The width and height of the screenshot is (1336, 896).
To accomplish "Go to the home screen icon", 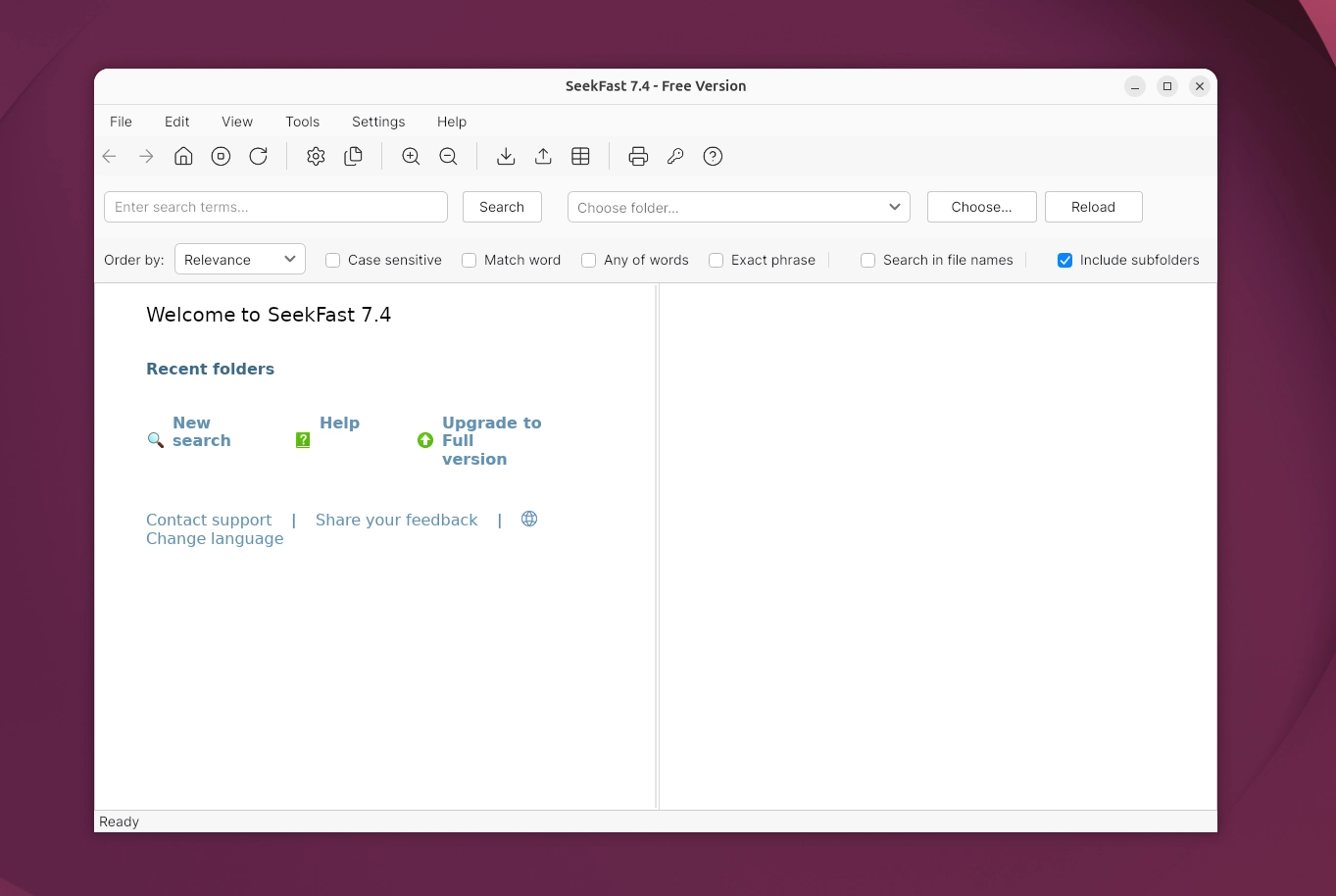I will click(183, 157).
